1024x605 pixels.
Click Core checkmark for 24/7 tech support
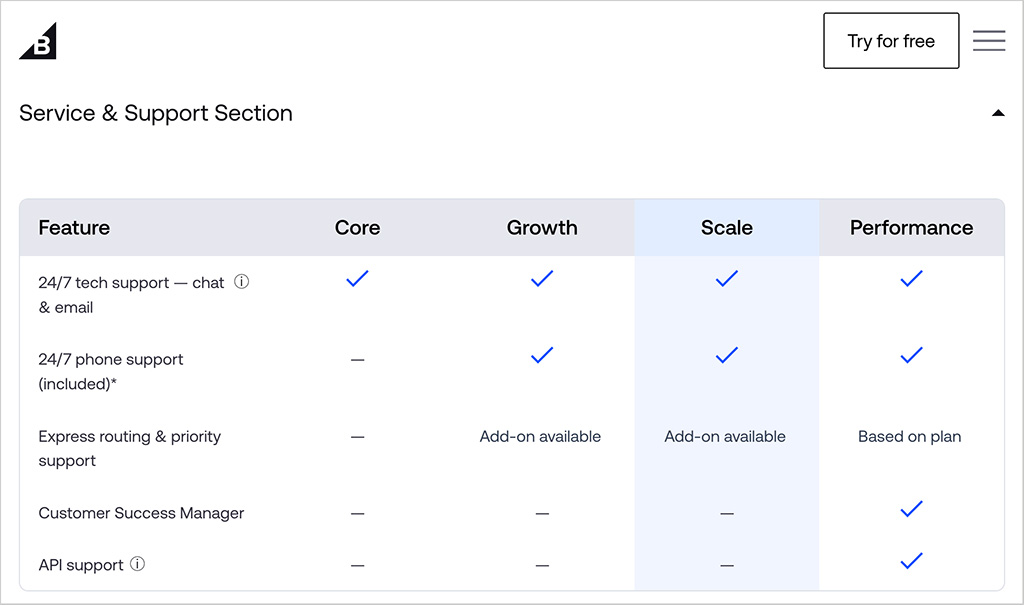tap(357, 279)
